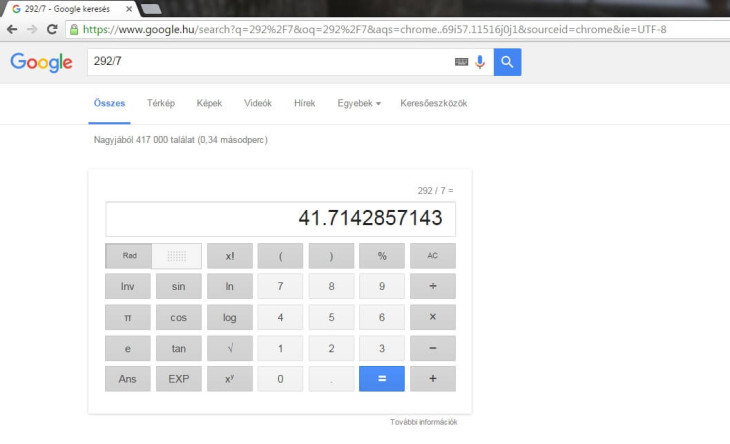
Task: Click the sin key
Action: 179,286
